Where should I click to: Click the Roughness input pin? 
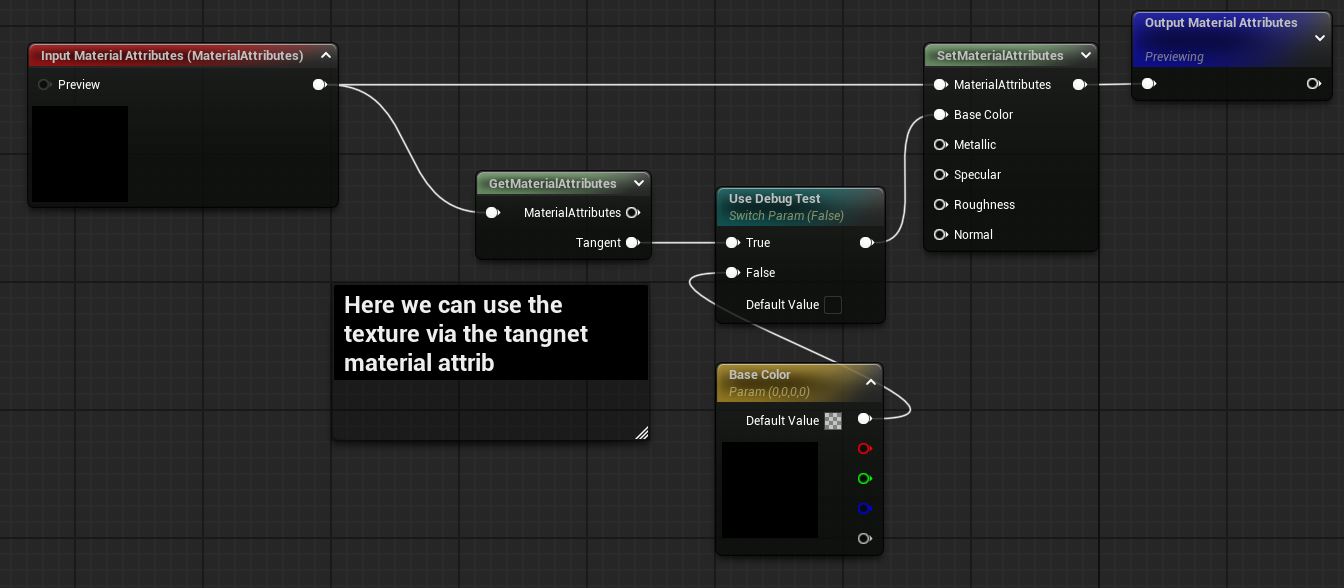coord(940,205)
